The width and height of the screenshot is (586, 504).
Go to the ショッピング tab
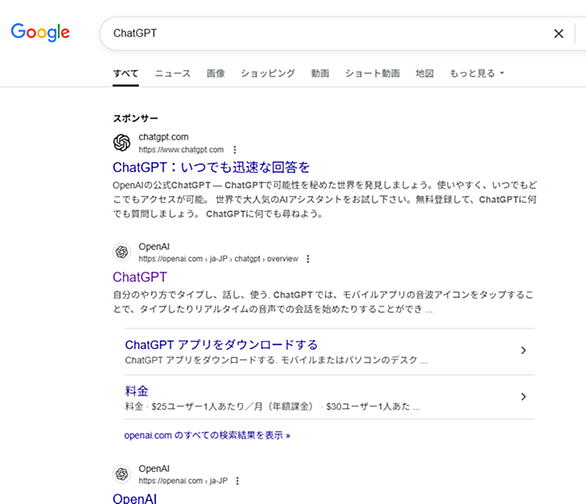tap(268, 73)
